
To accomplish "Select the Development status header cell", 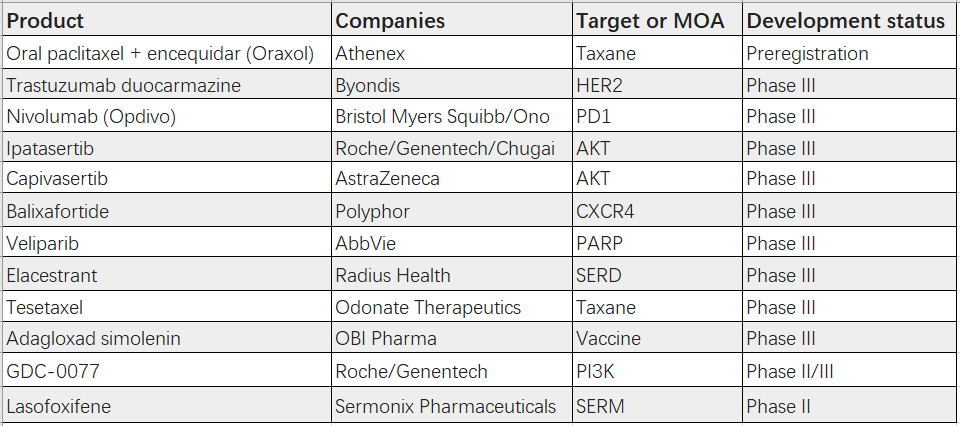I will point(845,21).
